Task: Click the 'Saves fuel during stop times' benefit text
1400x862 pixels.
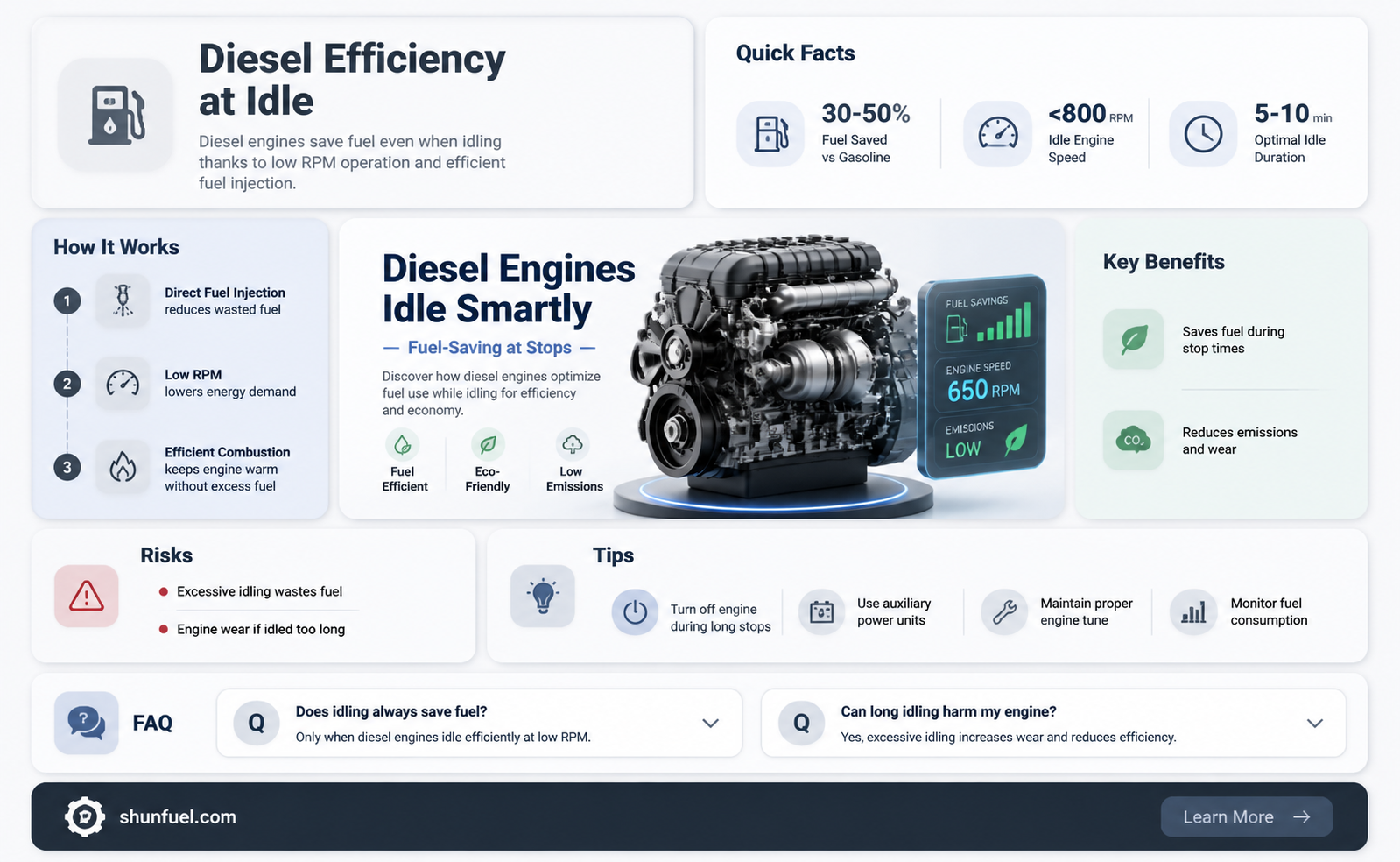Action: 1233,340
